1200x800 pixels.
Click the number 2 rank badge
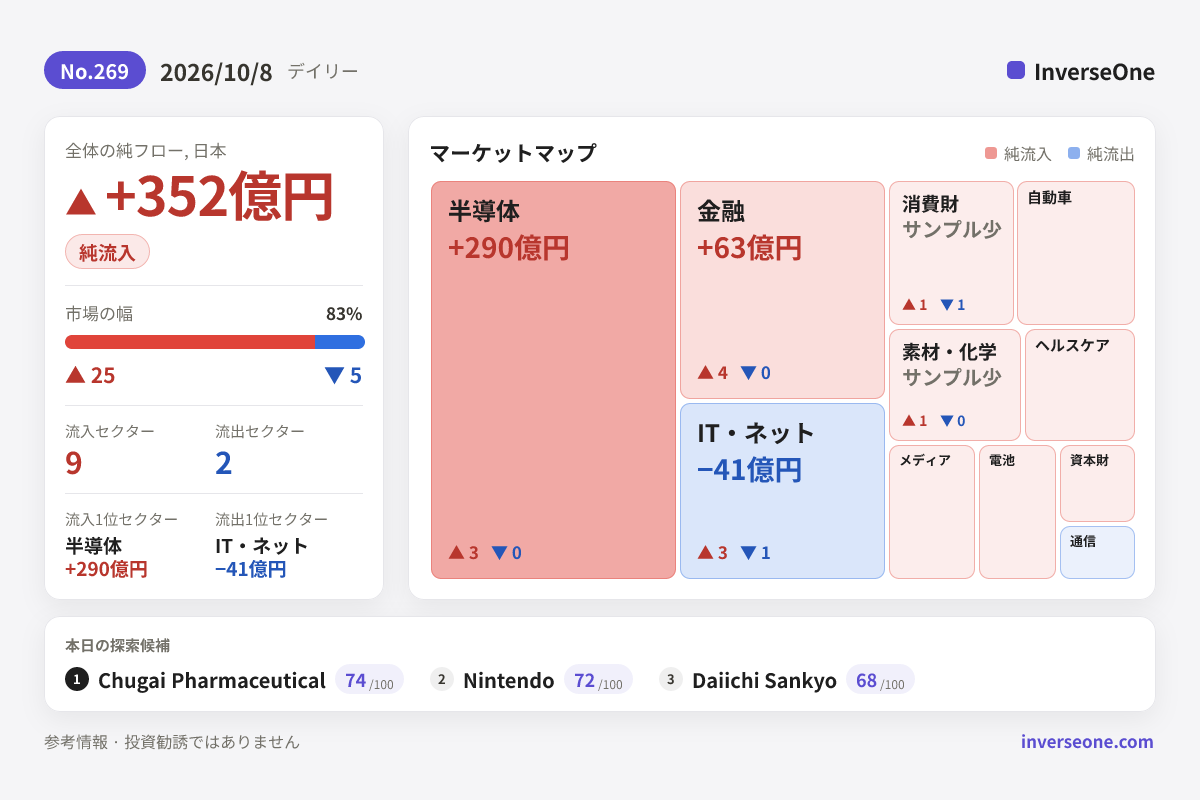point(442,680)
